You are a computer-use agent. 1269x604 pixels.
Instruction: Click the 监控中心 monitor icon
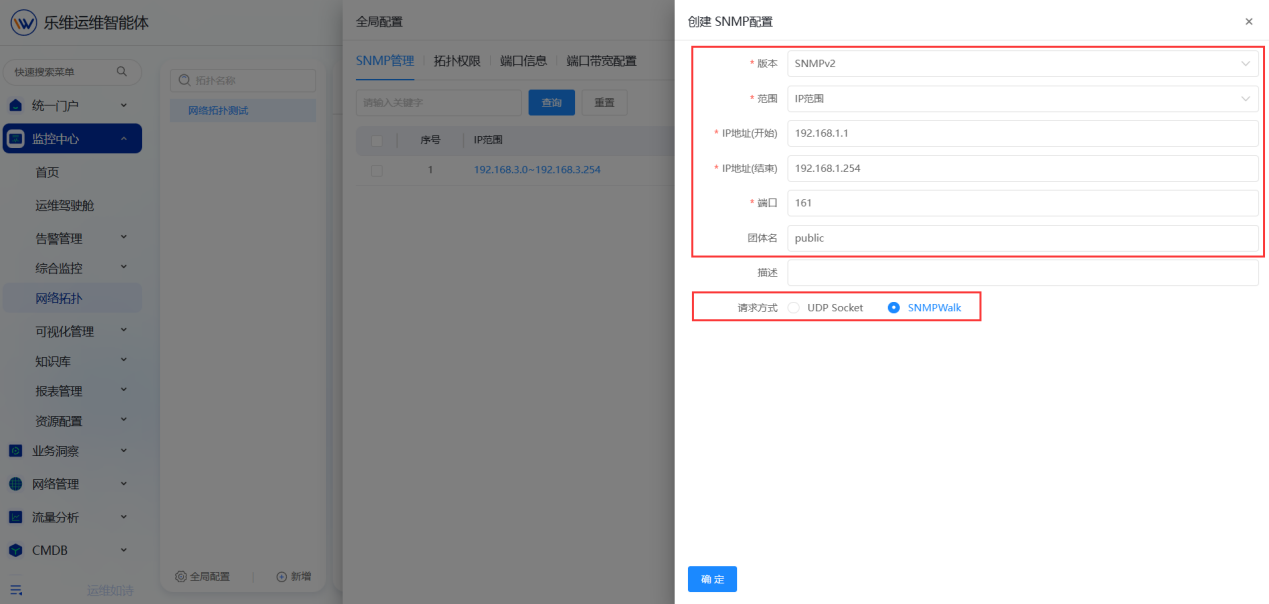tap(16, 139)
